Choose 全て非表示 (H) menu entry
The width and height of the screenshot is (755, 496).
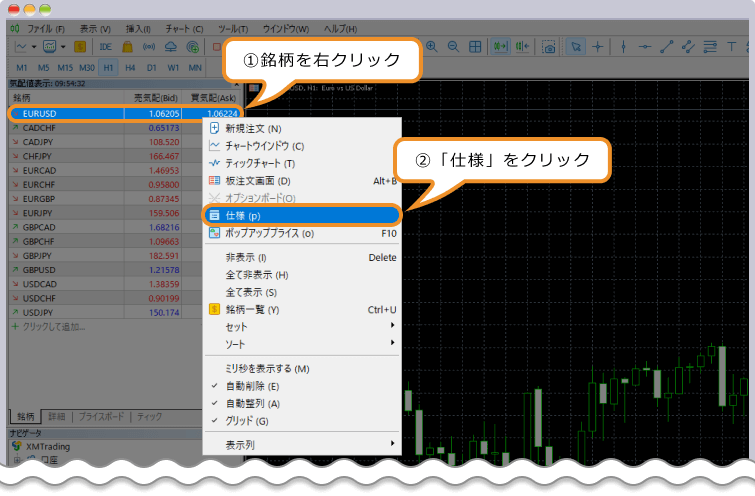click(302, 274)
